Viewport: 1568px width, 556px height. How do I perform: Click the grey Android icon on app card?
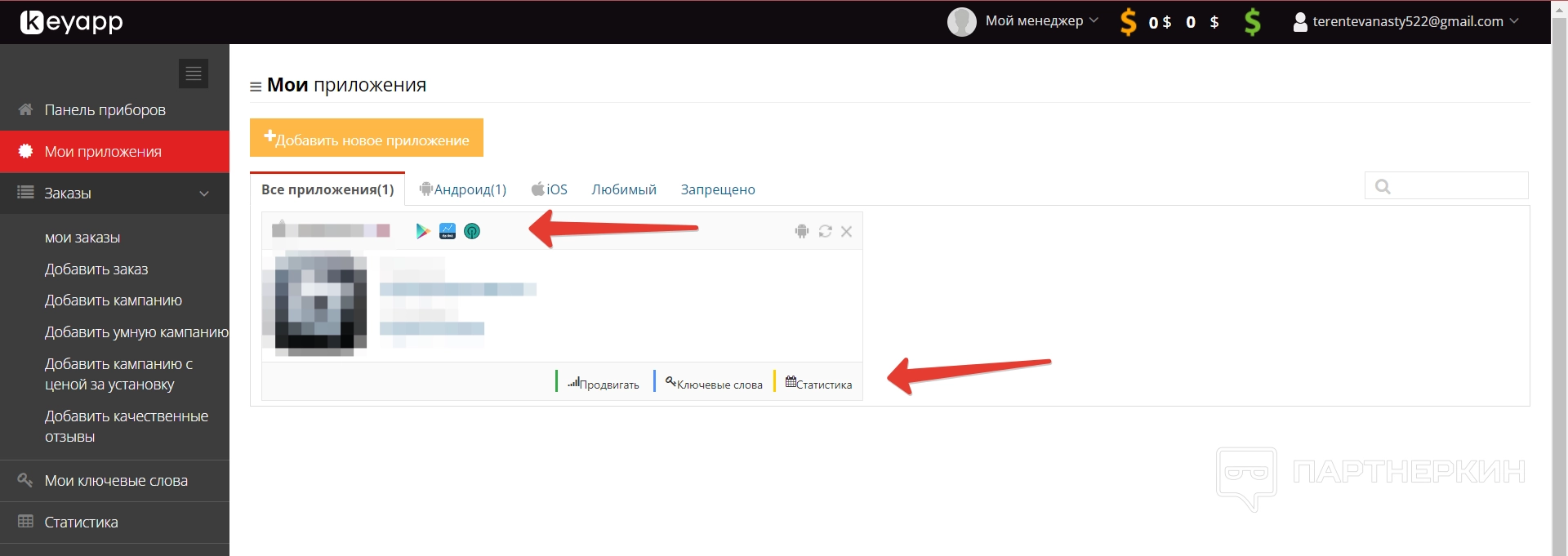pyautogui.click(x=802, y=232)
